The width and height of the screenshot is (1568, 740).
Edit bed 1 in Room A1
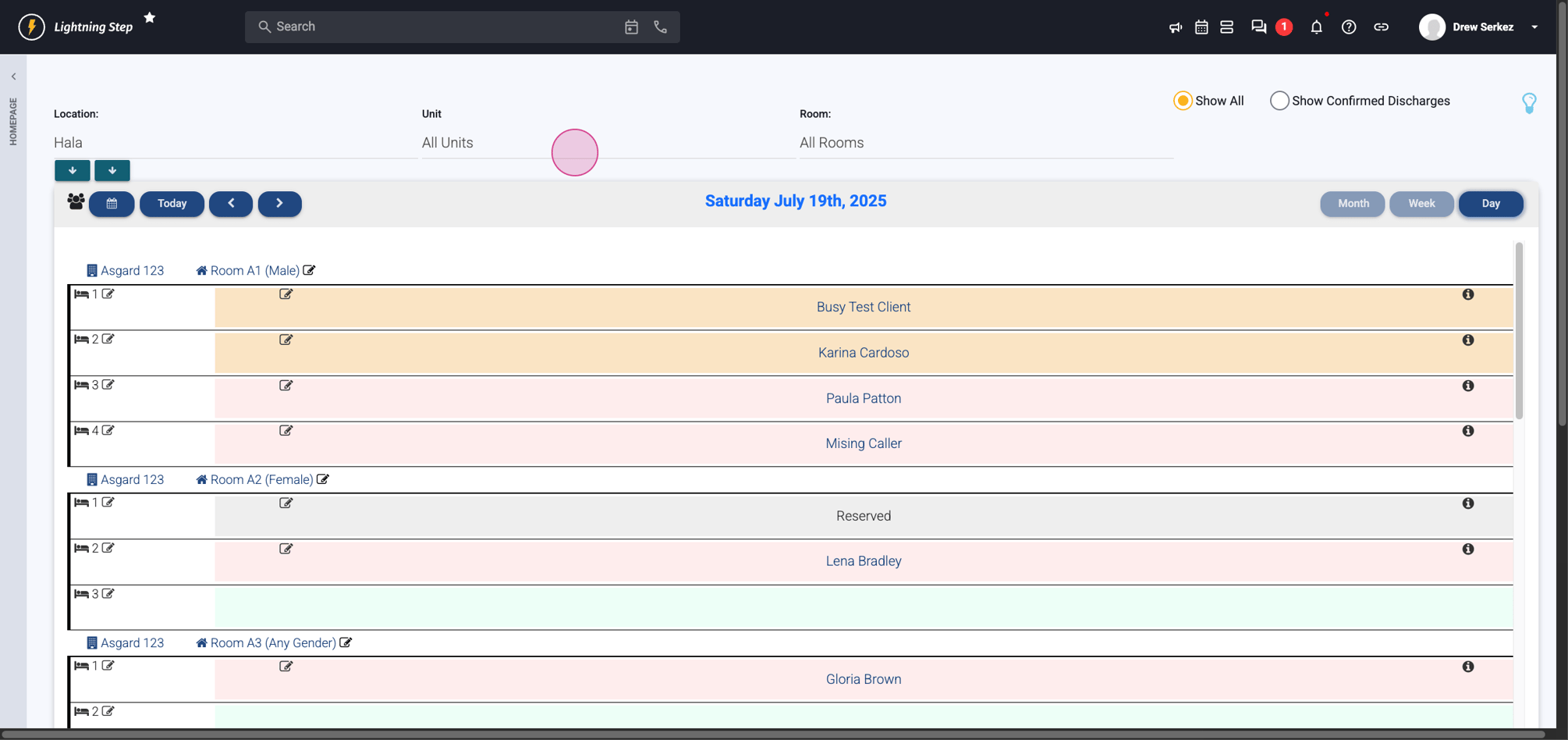[108, 294]
